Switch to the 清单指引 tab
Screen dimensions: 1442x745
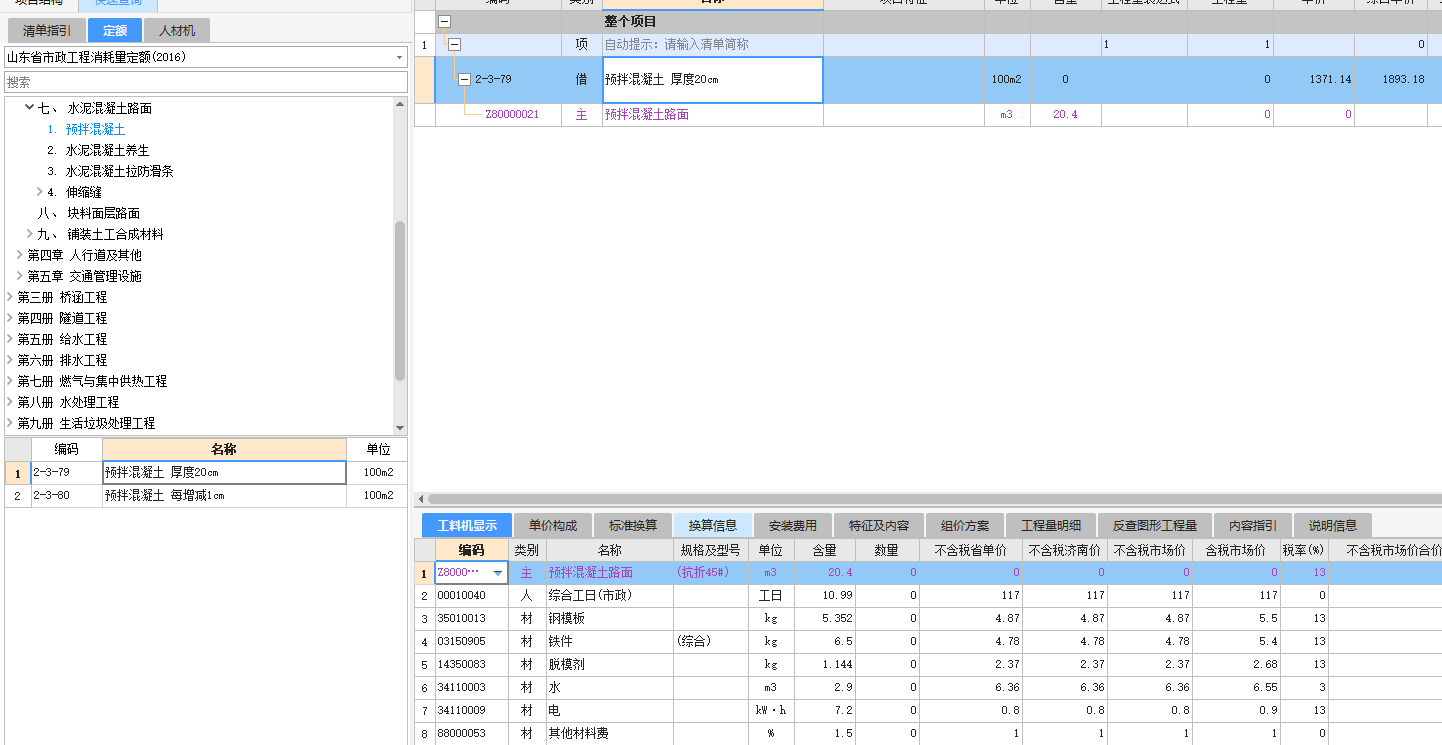pyautogui.click(x=47, y=30)
